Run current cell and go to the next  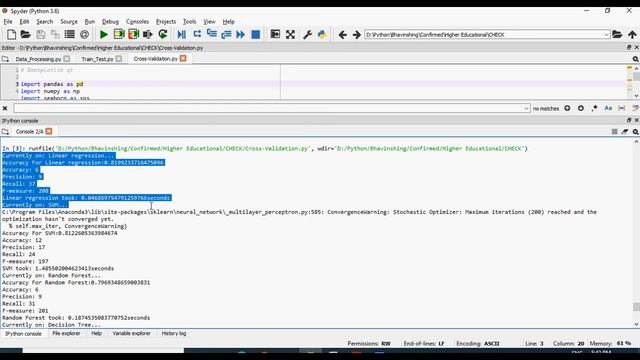click(x=133, y=35)
